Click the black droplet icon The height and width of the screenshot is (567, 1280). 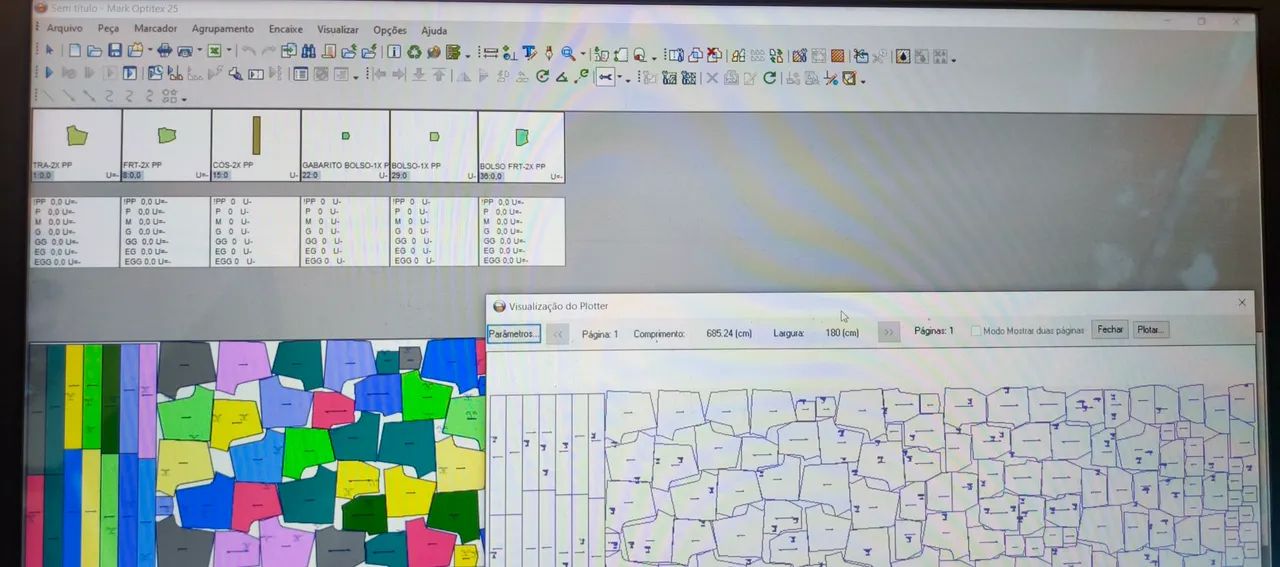click(903, 56)
